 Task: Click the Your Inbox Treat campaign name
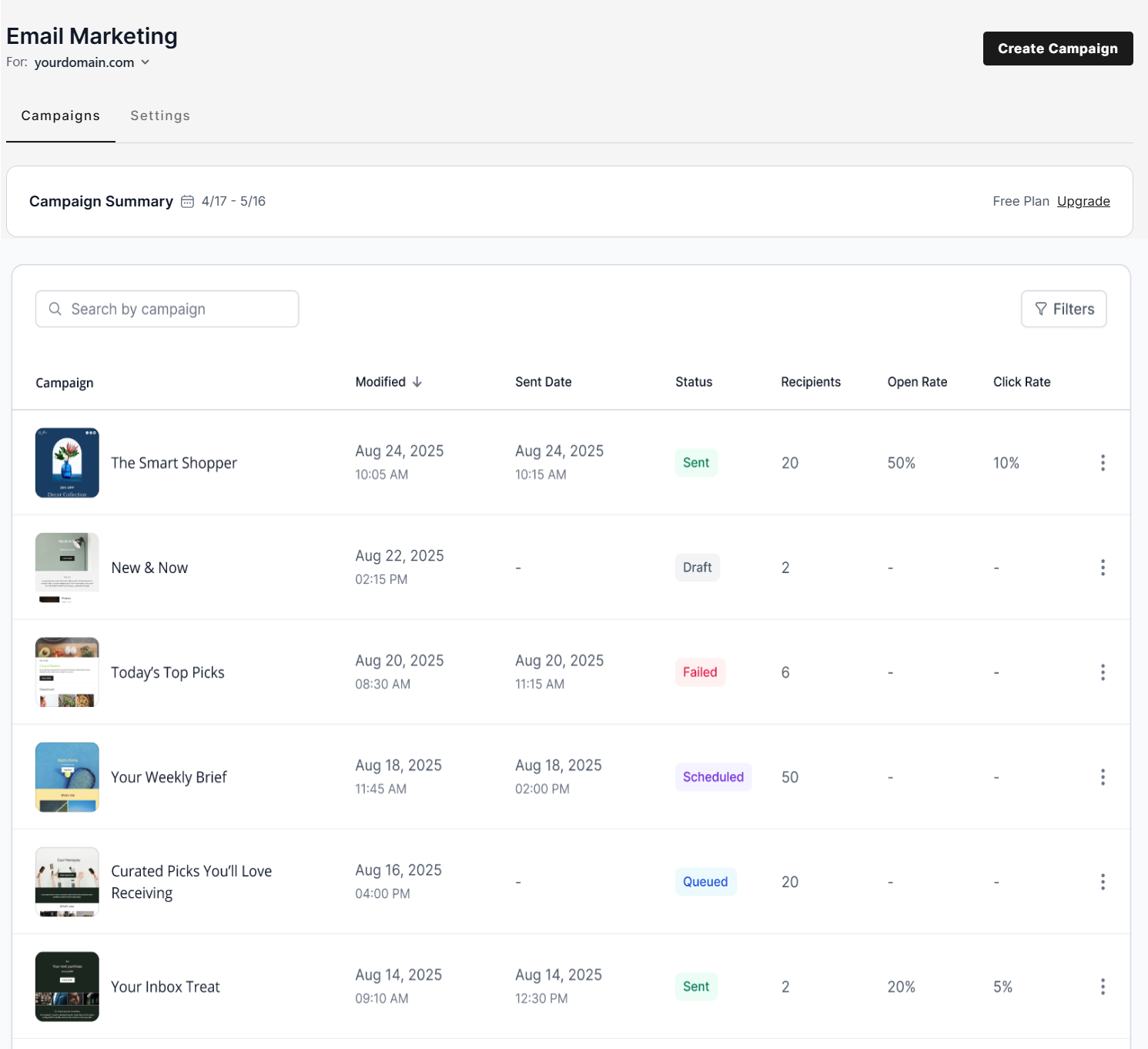[166, 987]
